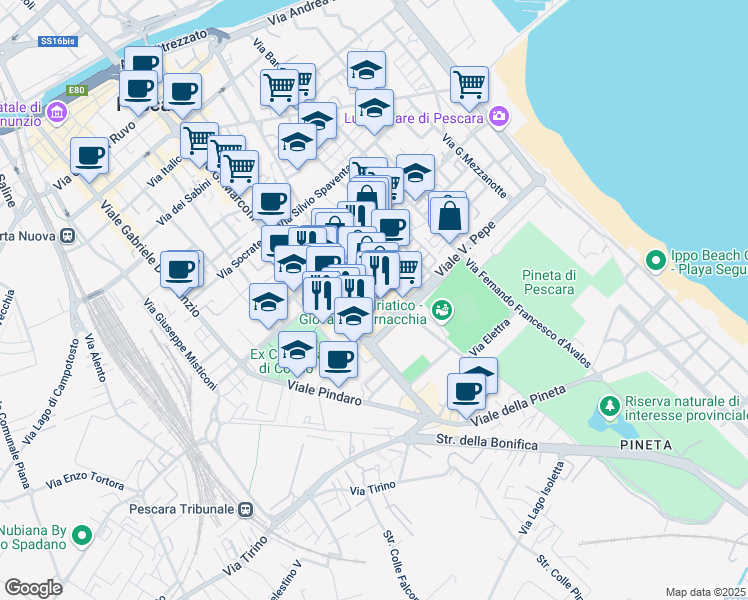Select the Riserva naturale di interesse provinciale label

(686, 408)
